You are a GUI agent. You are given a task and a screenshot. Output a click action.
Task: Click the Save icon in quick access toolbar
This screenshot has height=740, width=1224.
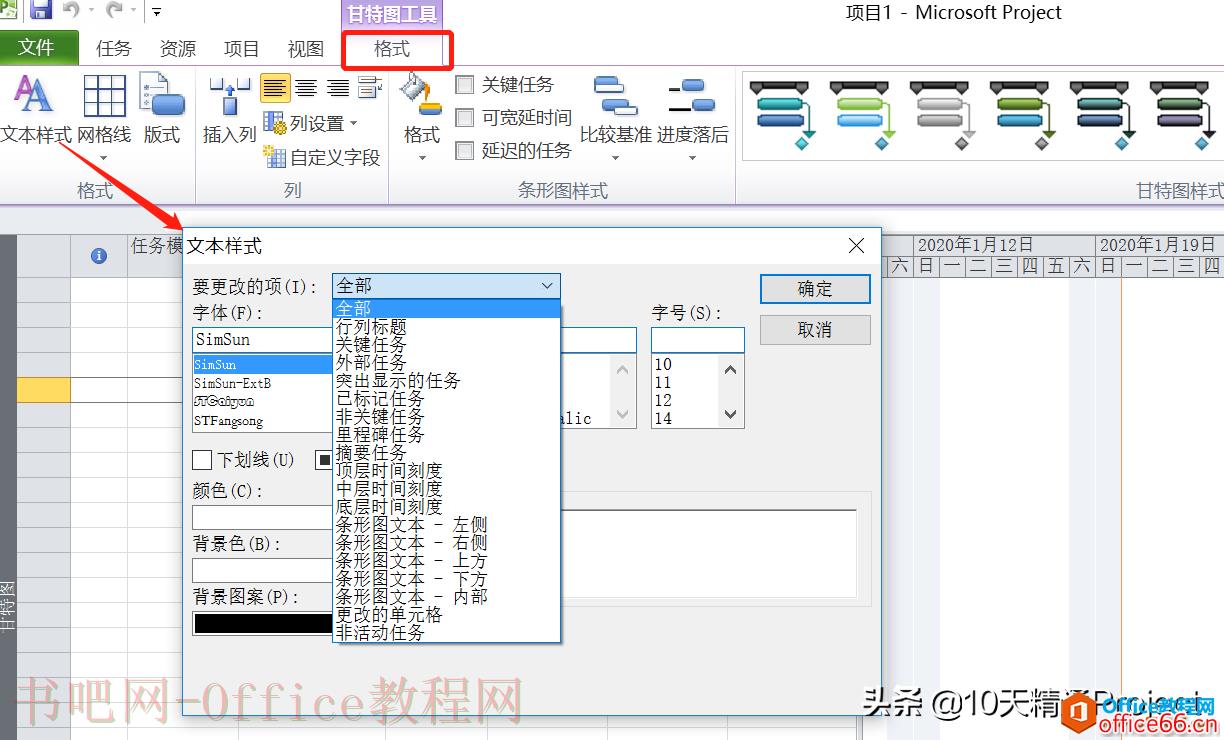point(41,11)
